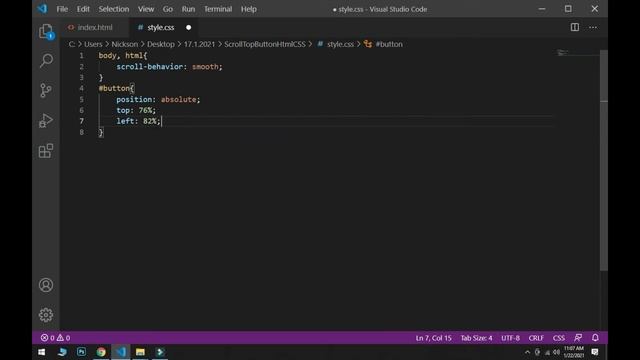
Task: Open the Action Center notification icon
Action: 595,352
